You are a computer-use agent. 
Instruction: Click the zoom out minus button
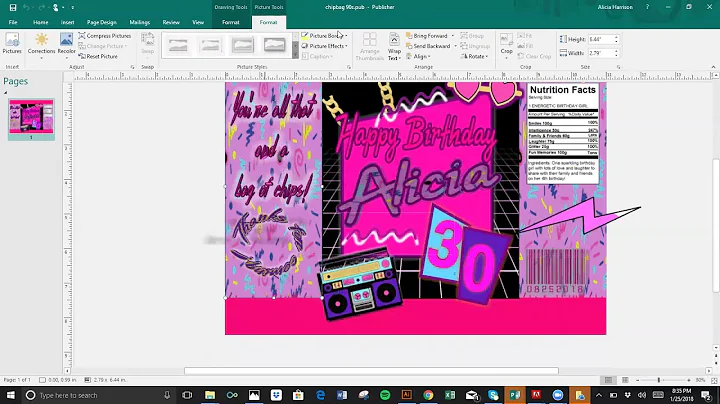pos(637,380)
